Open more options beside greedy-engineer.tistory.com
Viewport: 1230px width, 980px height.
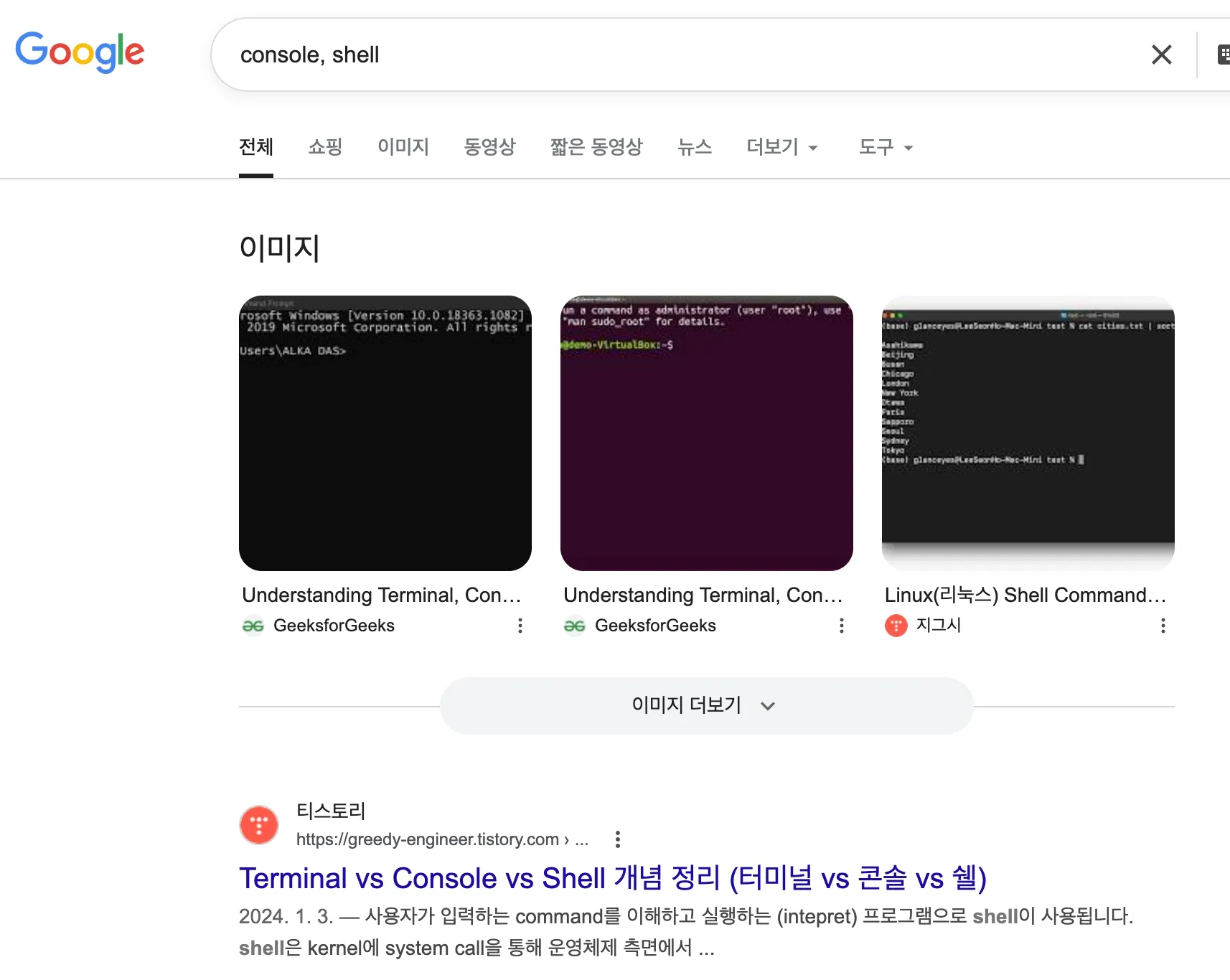[x=618, y=839]
